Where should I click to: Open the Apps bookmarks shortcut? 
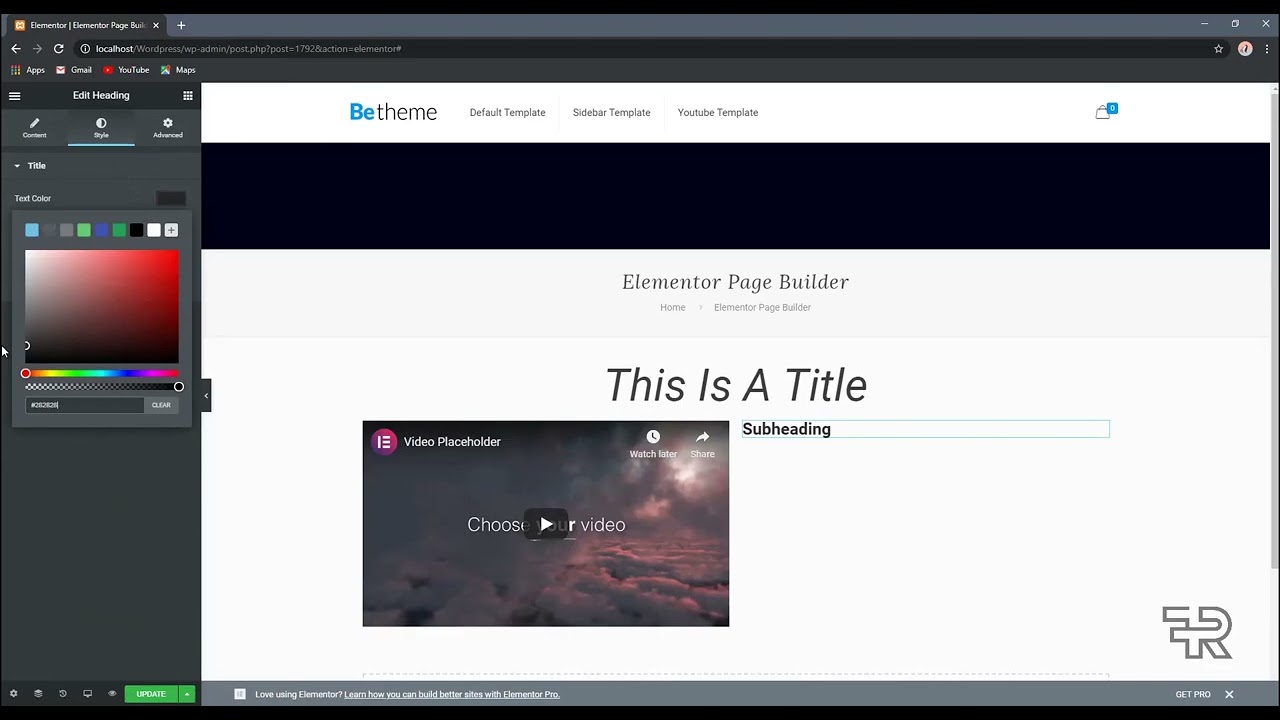(x=28, y=70)
